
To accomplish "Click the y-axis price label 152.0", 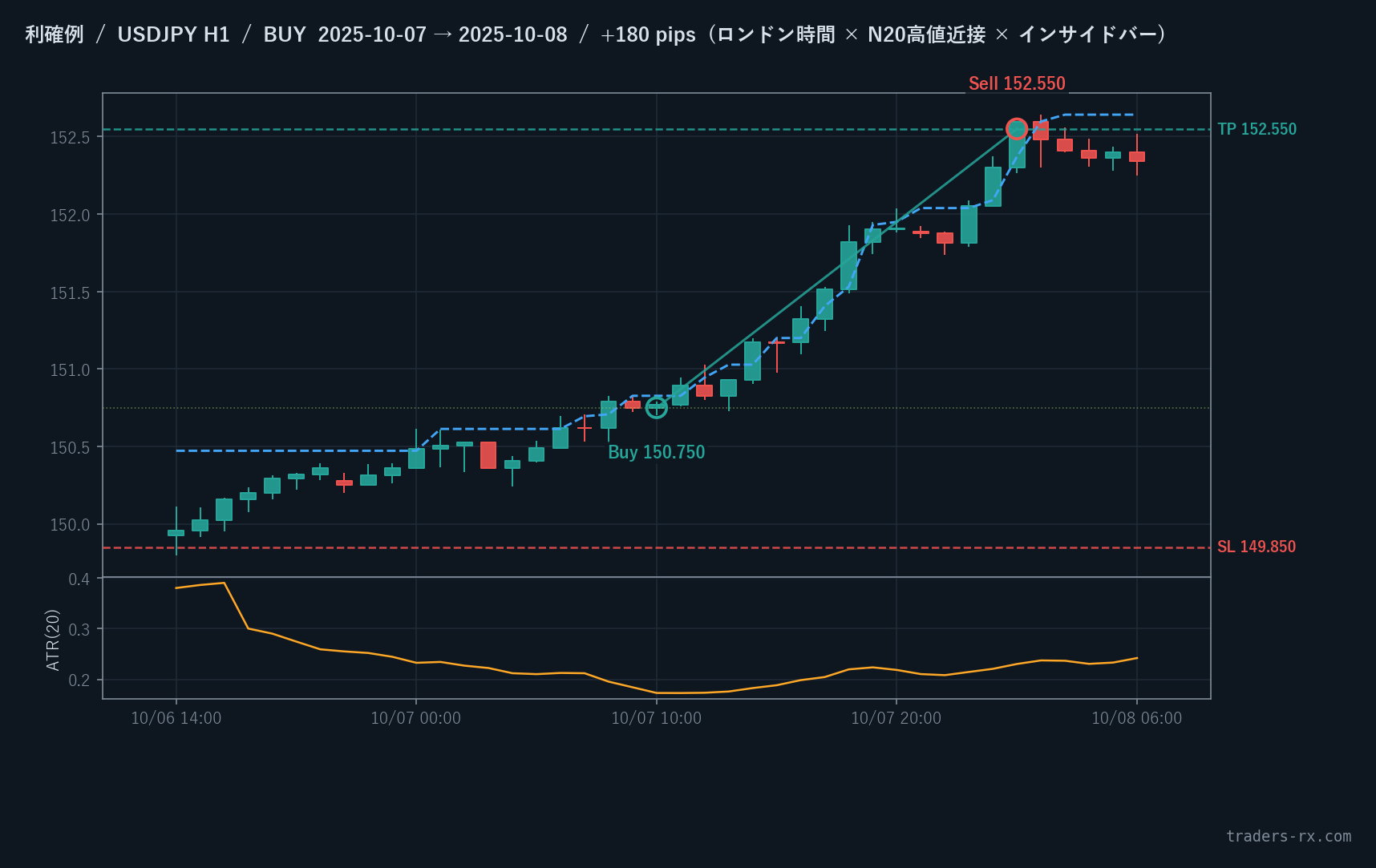I will [x=70, y=216].
